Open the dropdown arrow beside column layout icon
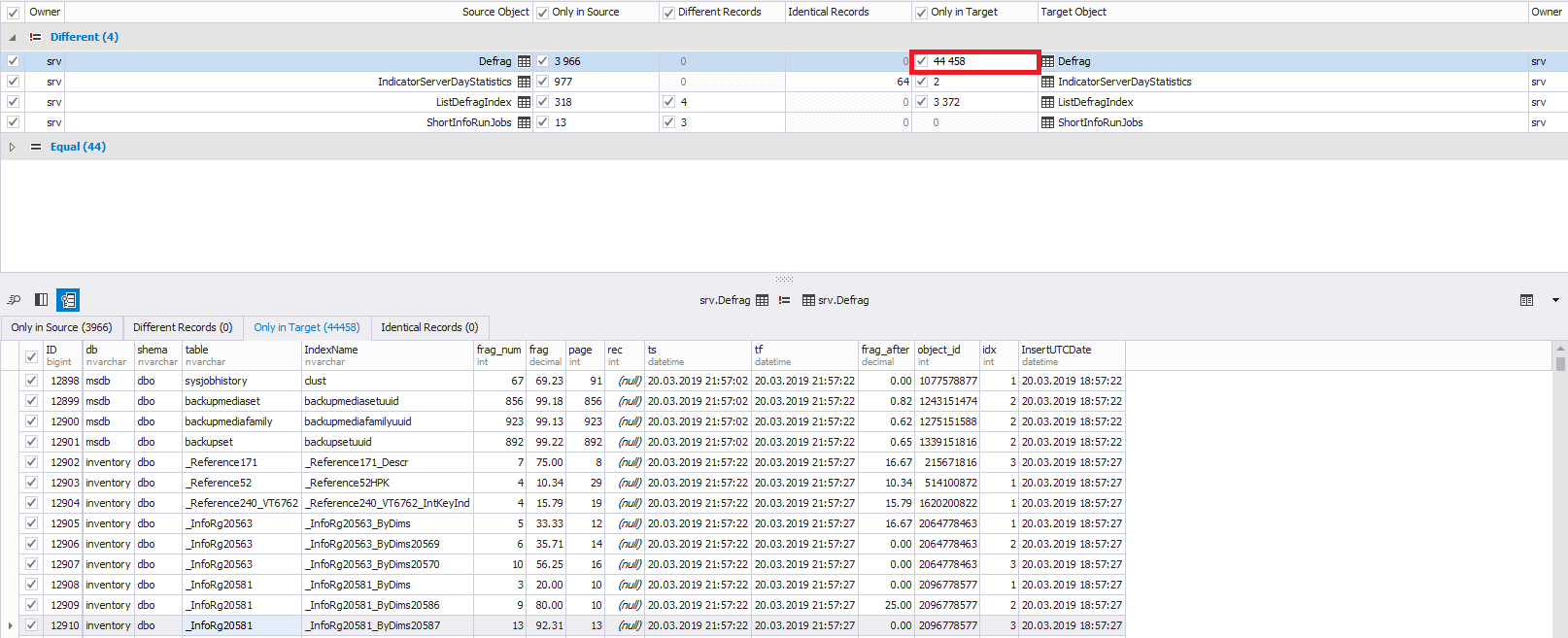Viewport: 1568px width, 638px height. click(1555, 300)
